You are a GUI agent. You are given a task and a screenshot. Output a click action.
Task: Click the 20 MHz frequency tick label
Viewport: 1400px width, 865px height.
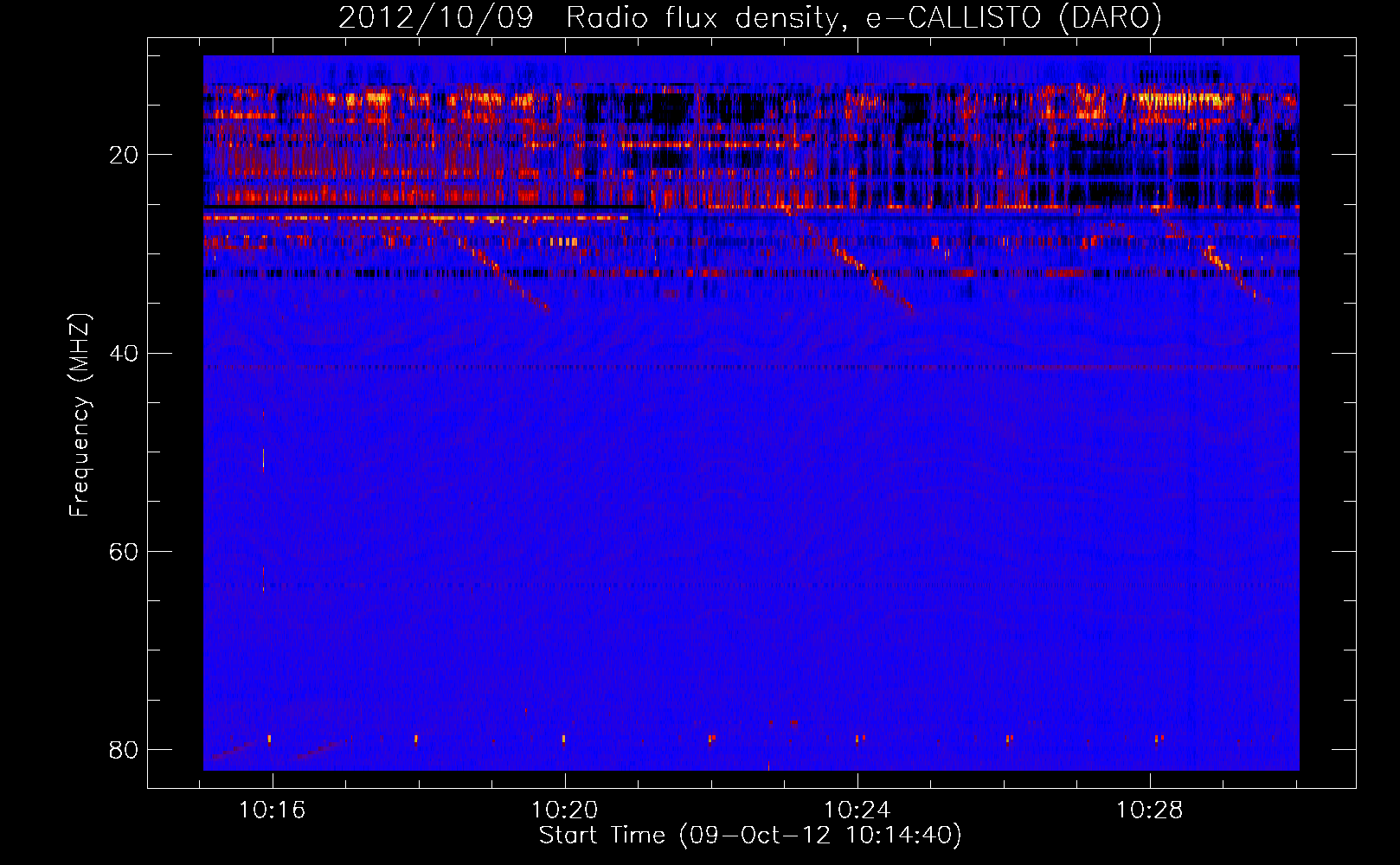(x=124, y=155)
